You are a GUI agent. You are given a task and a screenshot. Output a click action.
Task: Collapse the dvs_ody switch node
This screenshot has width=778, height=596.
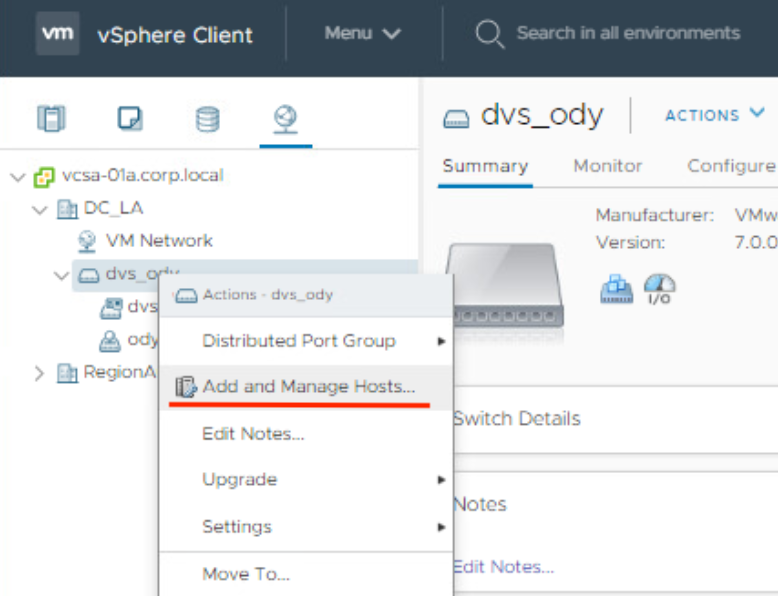coord(62,275)
